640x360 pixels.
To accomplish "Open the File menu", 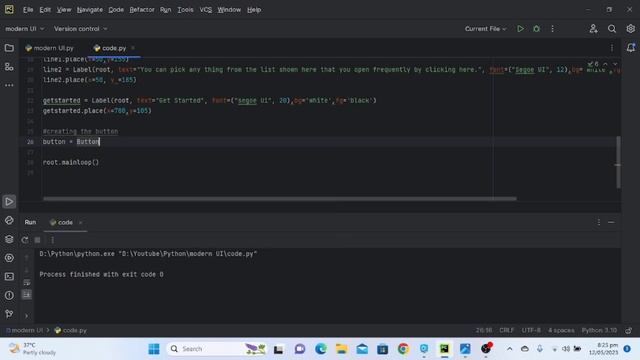I will 28,10.
